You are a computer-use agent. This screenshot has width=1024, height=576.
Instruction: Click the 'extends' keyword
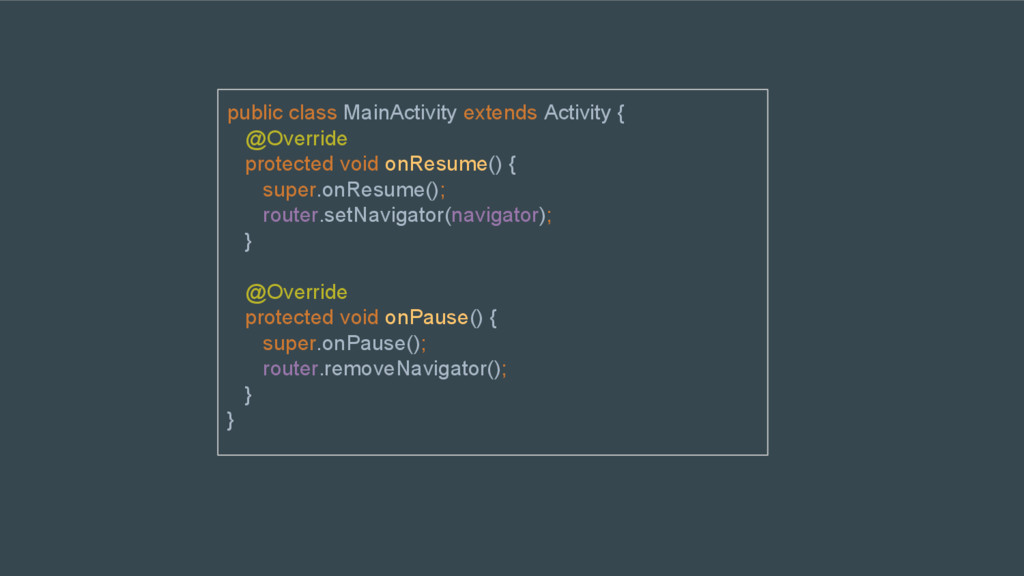(x=500, y=112)
